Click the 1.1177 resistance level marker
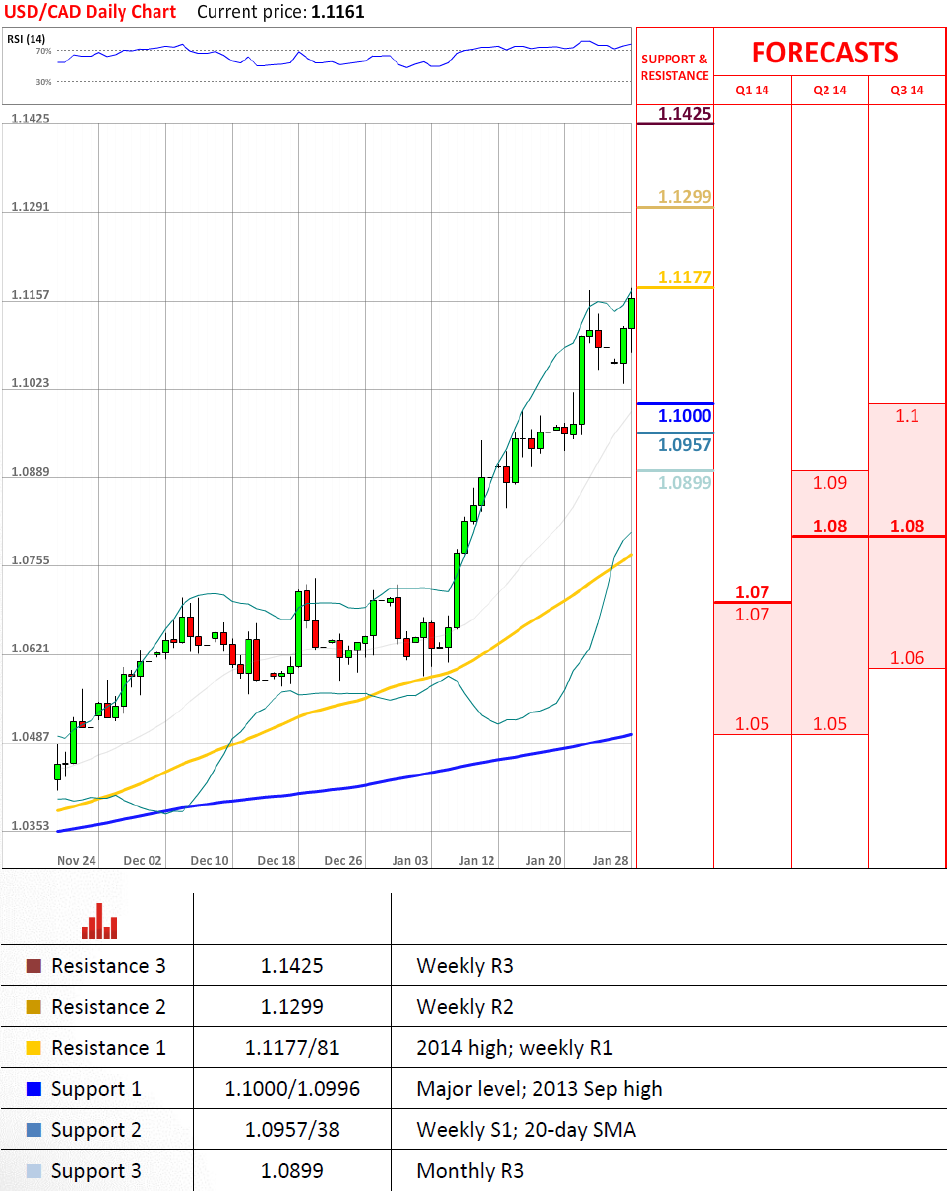Image resolution: width=949 pixels, height=1191 pixels. [685, 277]
